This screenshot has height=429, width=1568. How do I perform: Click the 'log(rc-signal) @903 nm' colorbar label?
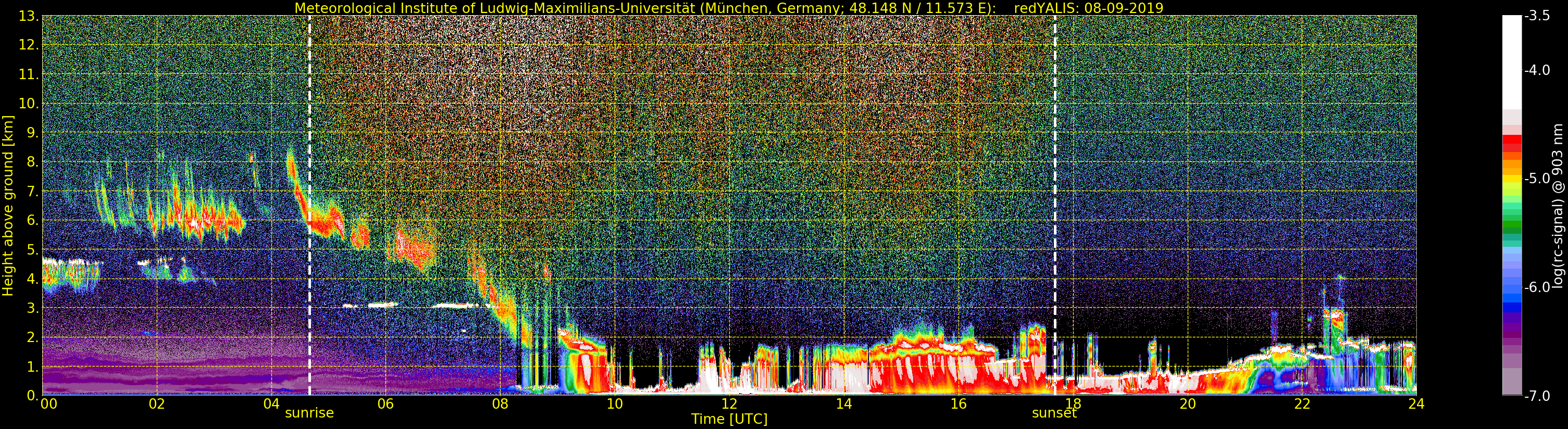pos(1558,206)
